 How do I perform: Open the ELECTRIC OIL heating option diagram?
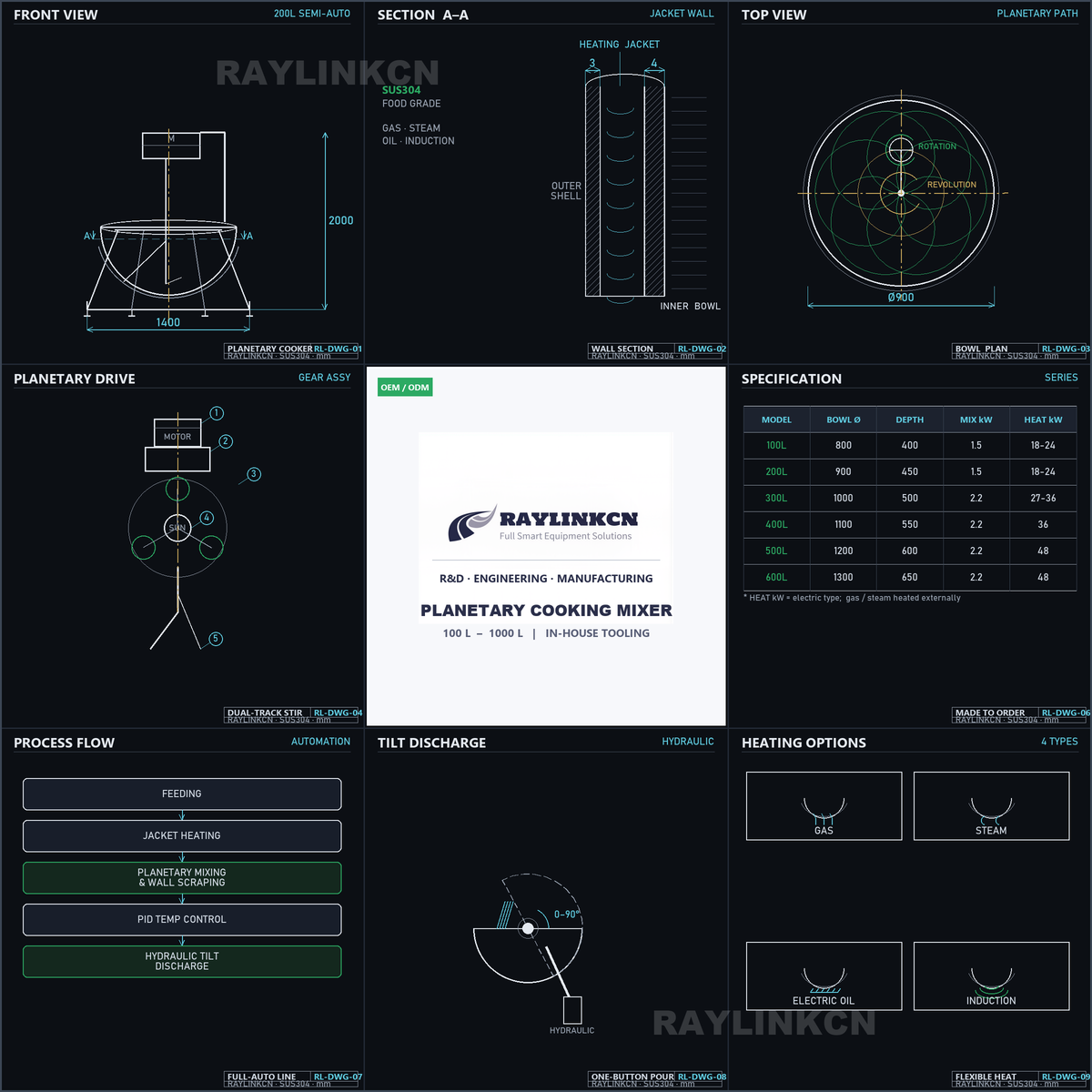[x=824, y=976]
